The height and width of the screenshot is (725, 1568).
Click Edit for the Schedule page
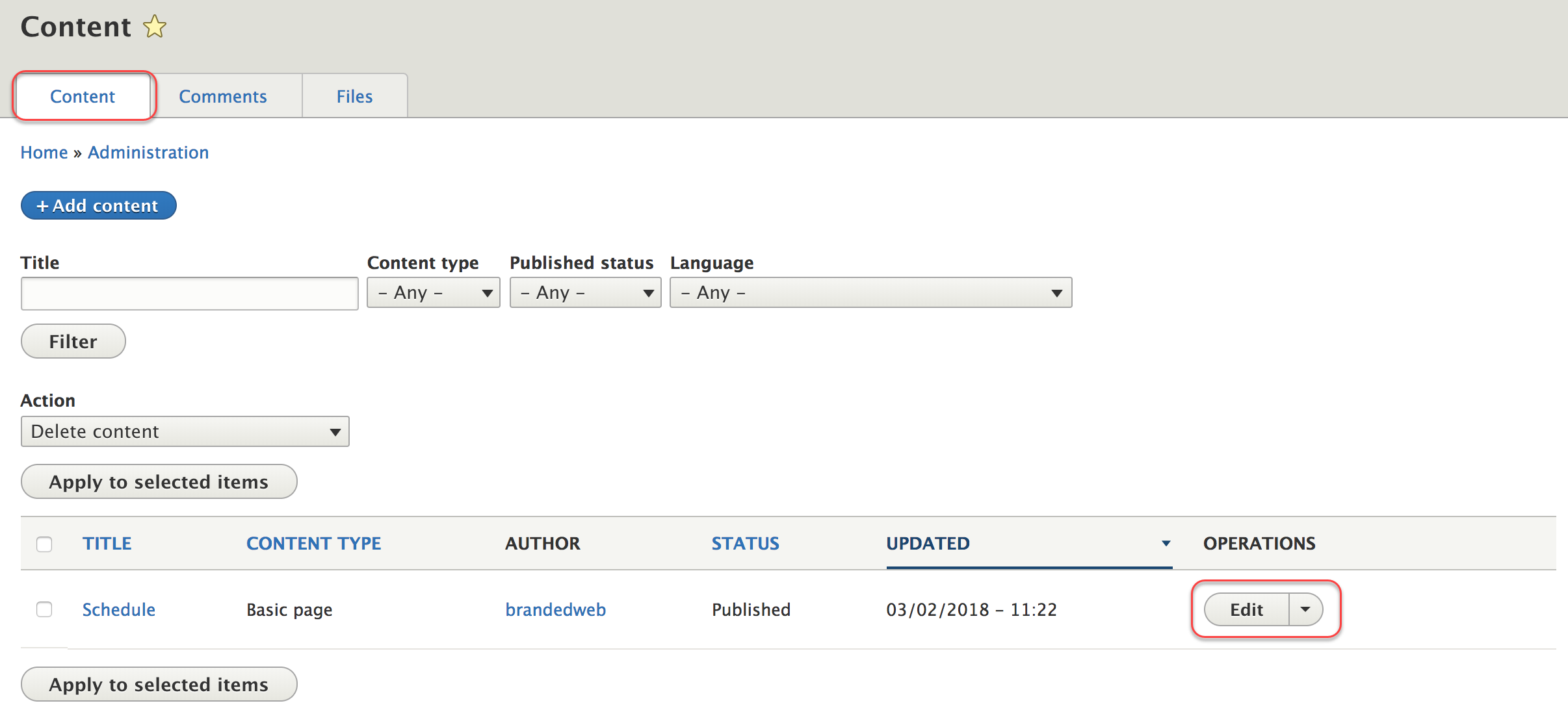[x=1246, y=609]
